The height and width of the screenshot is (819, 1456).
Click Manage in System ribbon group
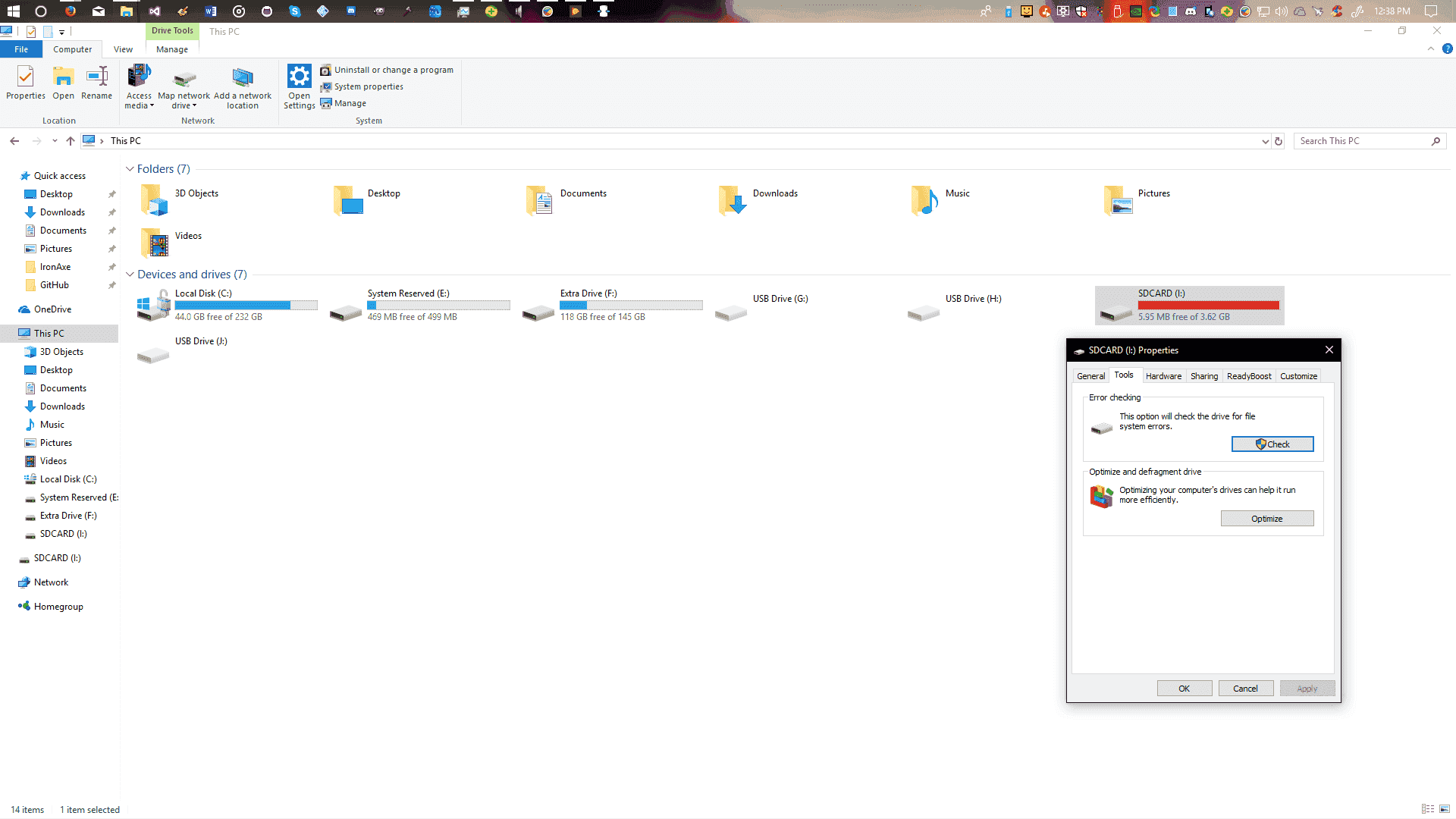(x=344, y=103)
